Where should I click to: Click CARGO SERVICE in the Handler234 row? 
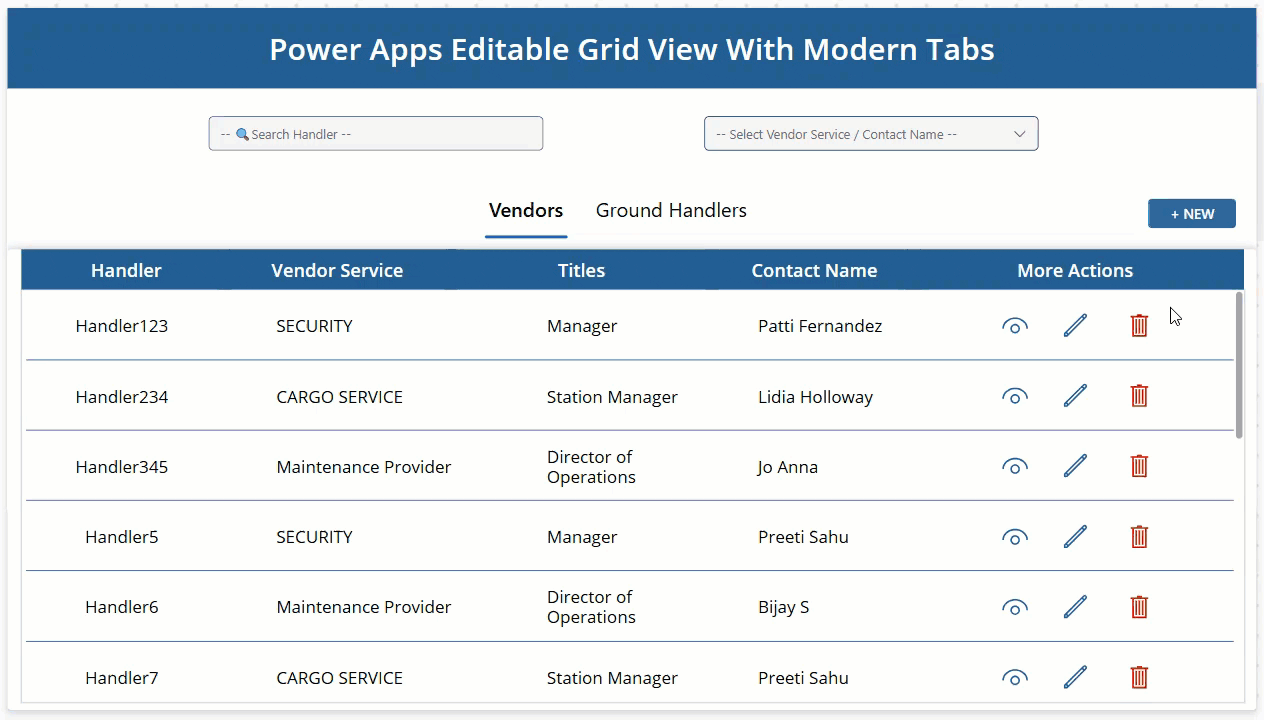[339, 397]
